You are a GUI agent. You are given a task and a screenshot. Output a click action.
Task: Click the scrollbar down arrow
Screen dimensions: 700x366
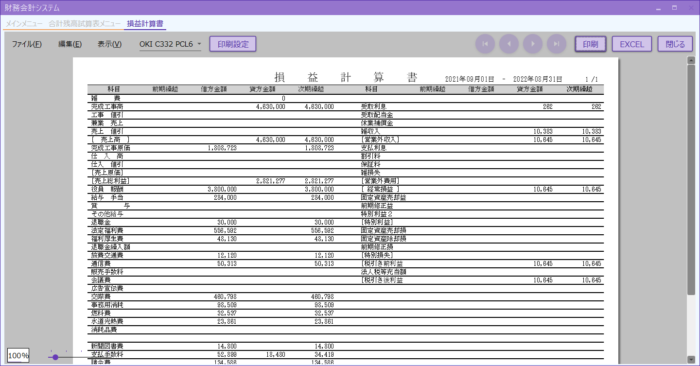pyautogui.click(x=691, y=359)
